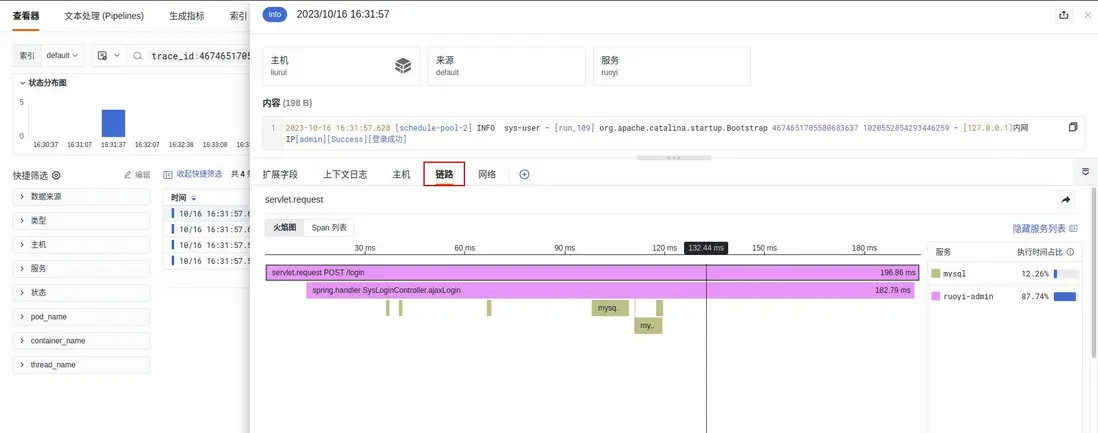1098x433 pixels.
Task: Click the 主机 liurui card
Action: pyautogui.click(x=341, y=66)
